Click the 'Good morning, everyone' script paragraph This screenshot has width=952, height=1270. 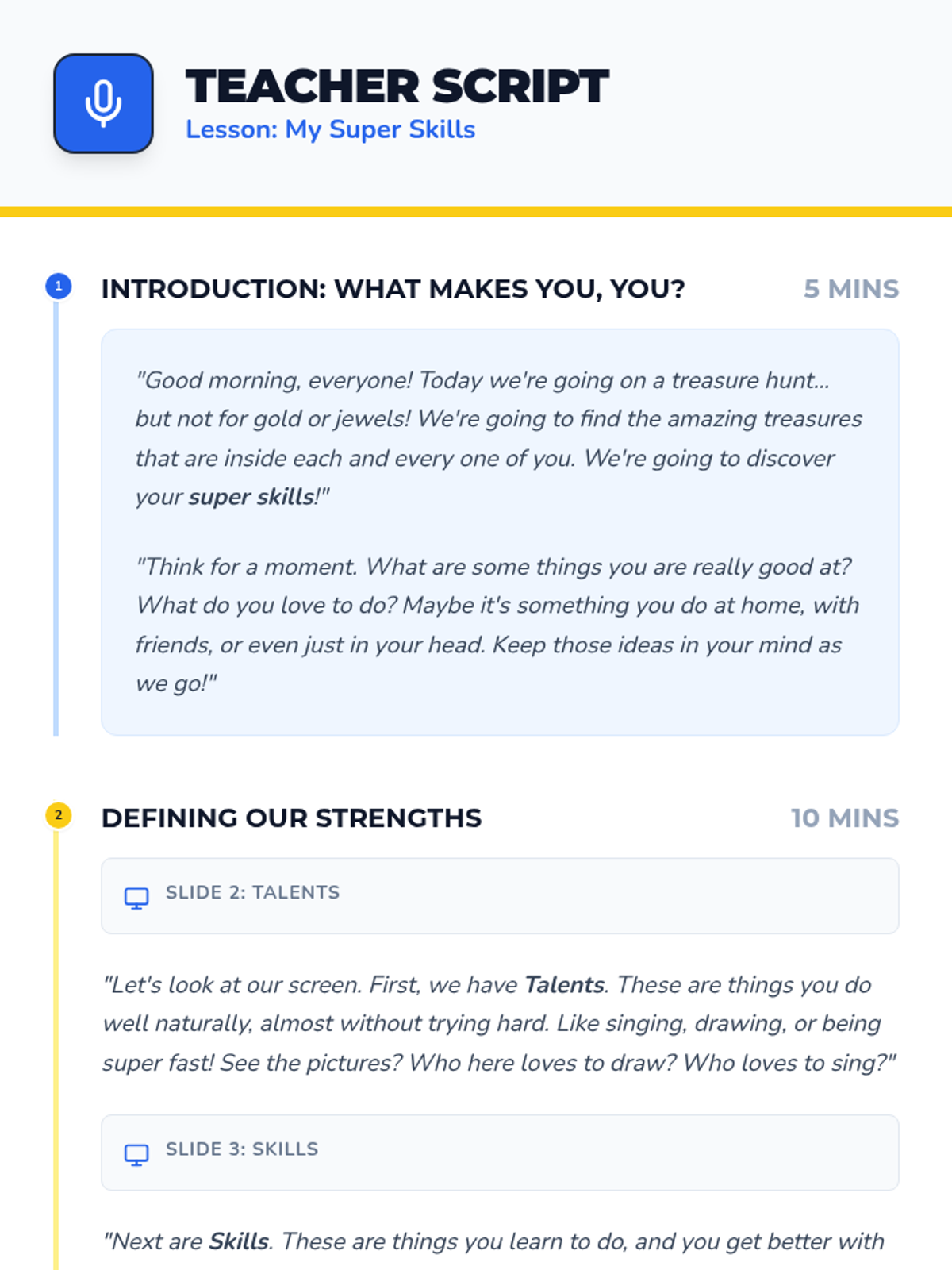[x=498, y=438]
